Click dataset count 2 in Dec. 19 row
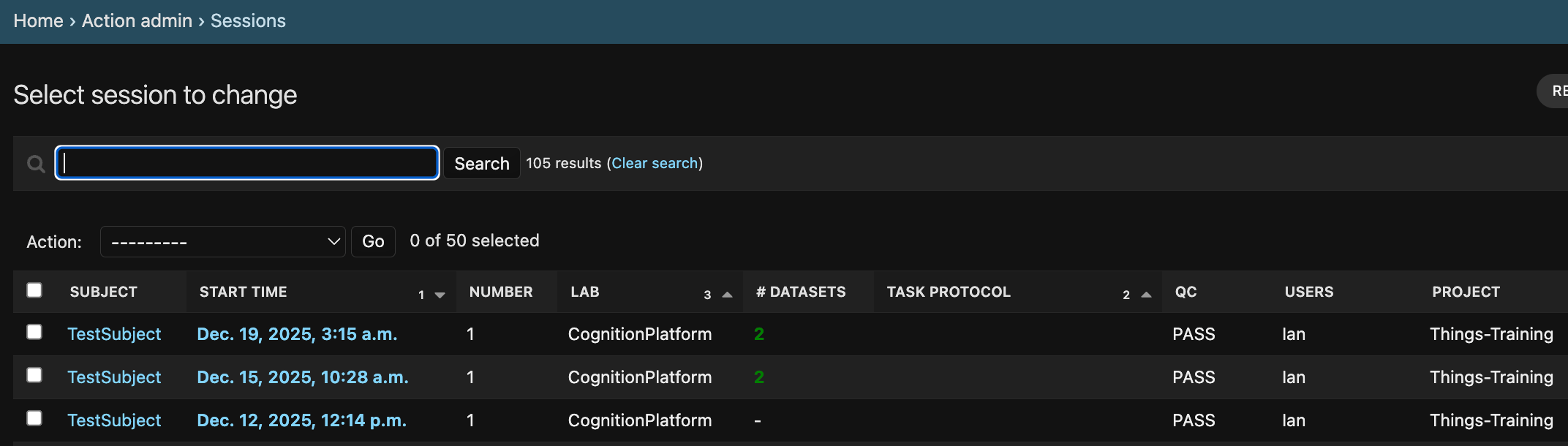1568x446 pixels. 759,334
